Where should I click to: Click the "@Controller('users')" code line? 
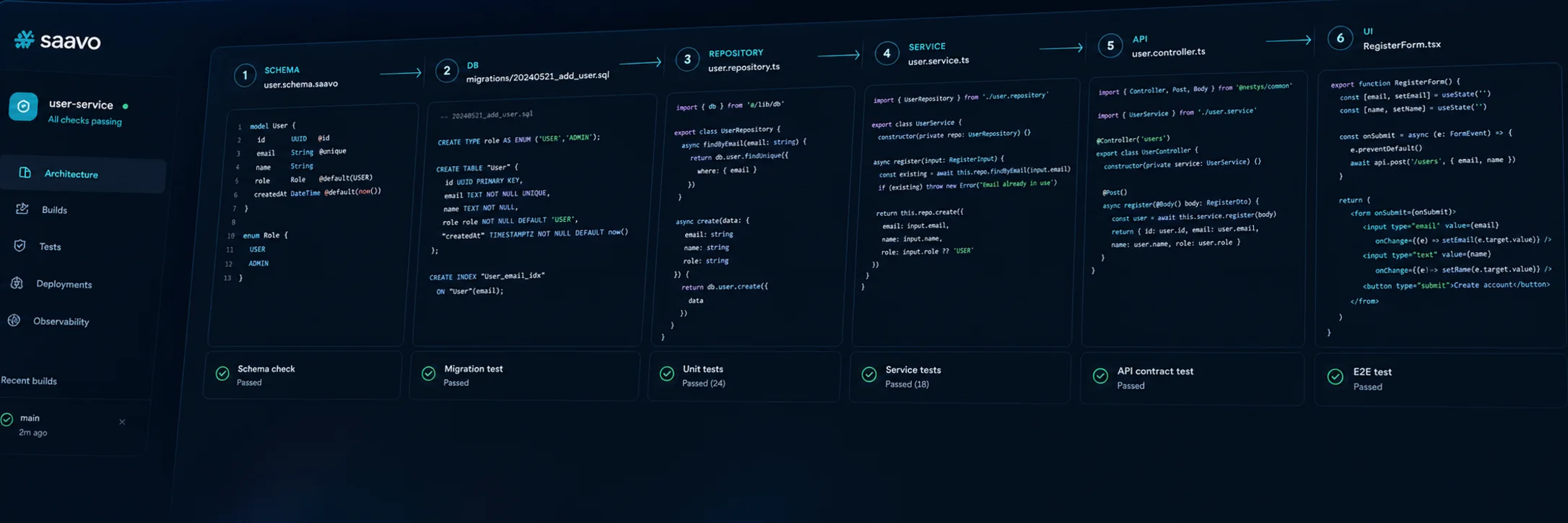pos(1133,139)
